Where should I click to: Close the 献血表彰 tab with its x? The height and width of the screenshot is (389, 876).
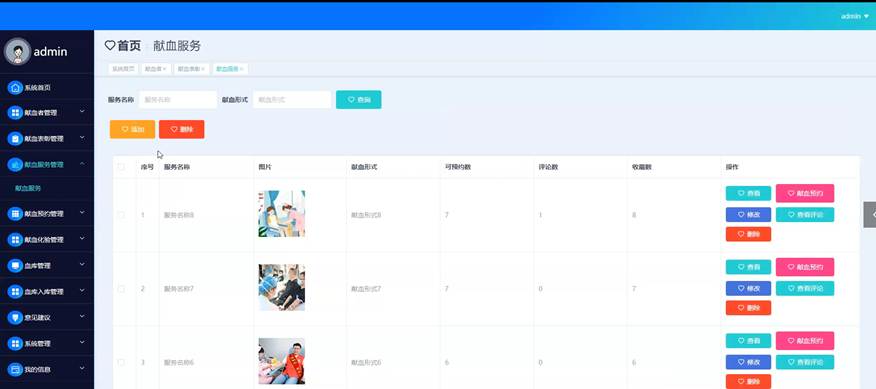pos(203,69)
